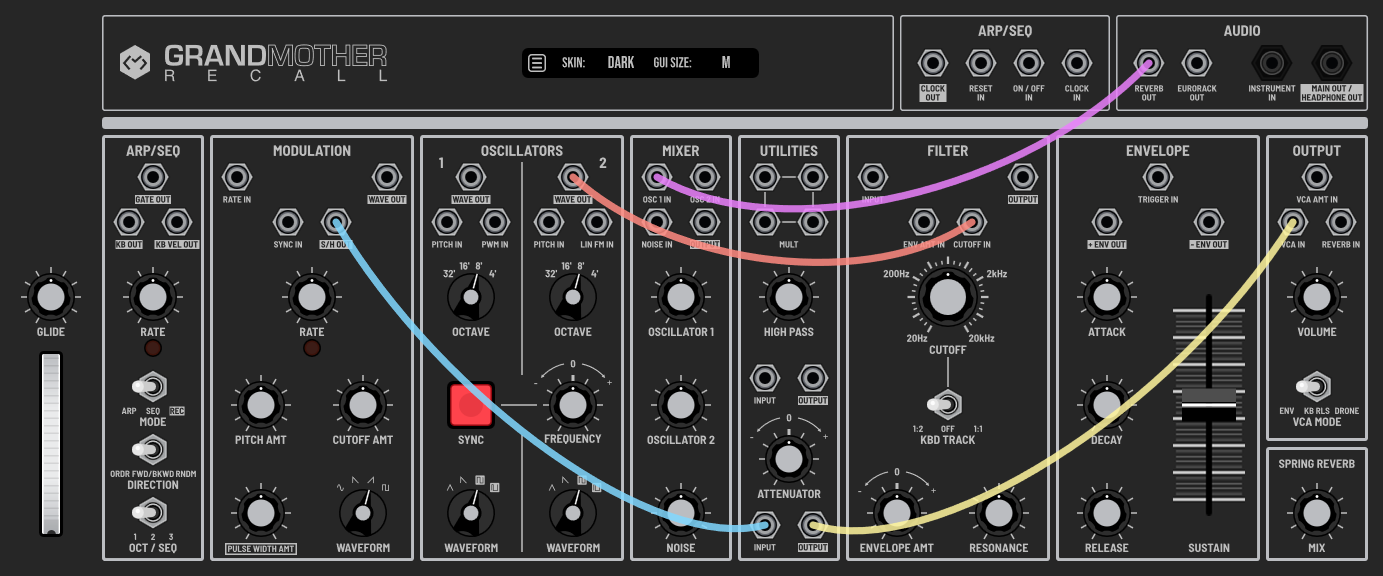
Task: Select the GATE OUT jack
Action: [153, 178]
